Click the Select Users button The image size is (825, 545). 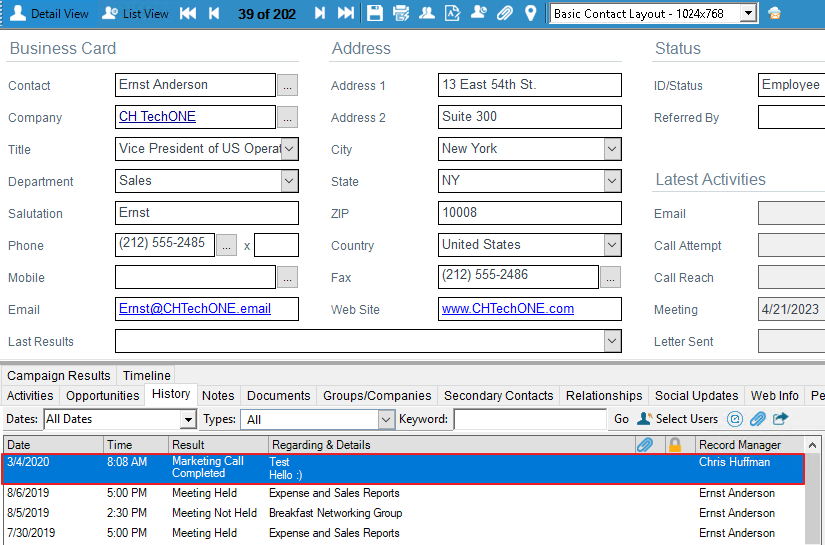click(677, 419)
